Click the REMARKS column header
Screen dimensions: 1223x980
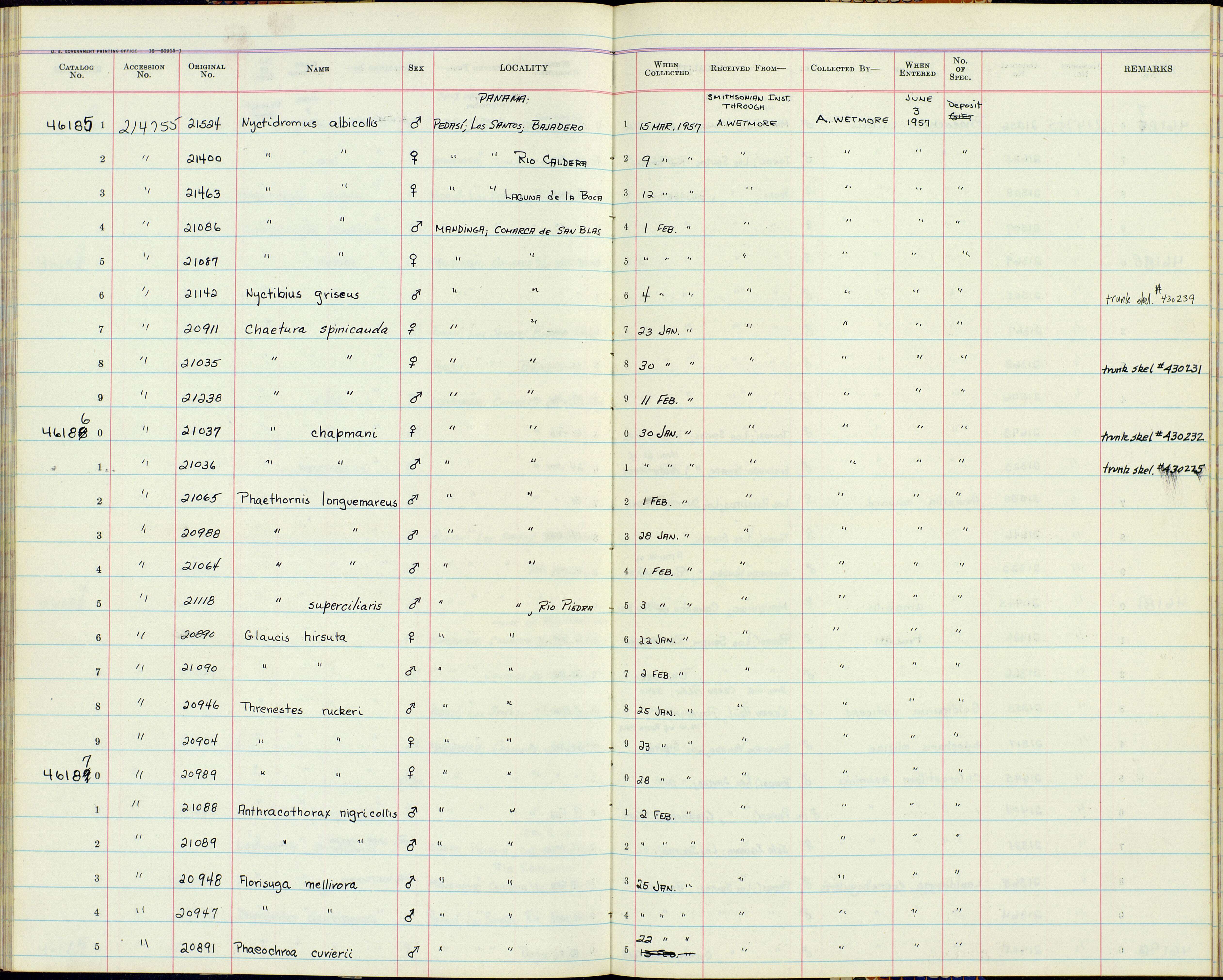tap(1148, 69)
